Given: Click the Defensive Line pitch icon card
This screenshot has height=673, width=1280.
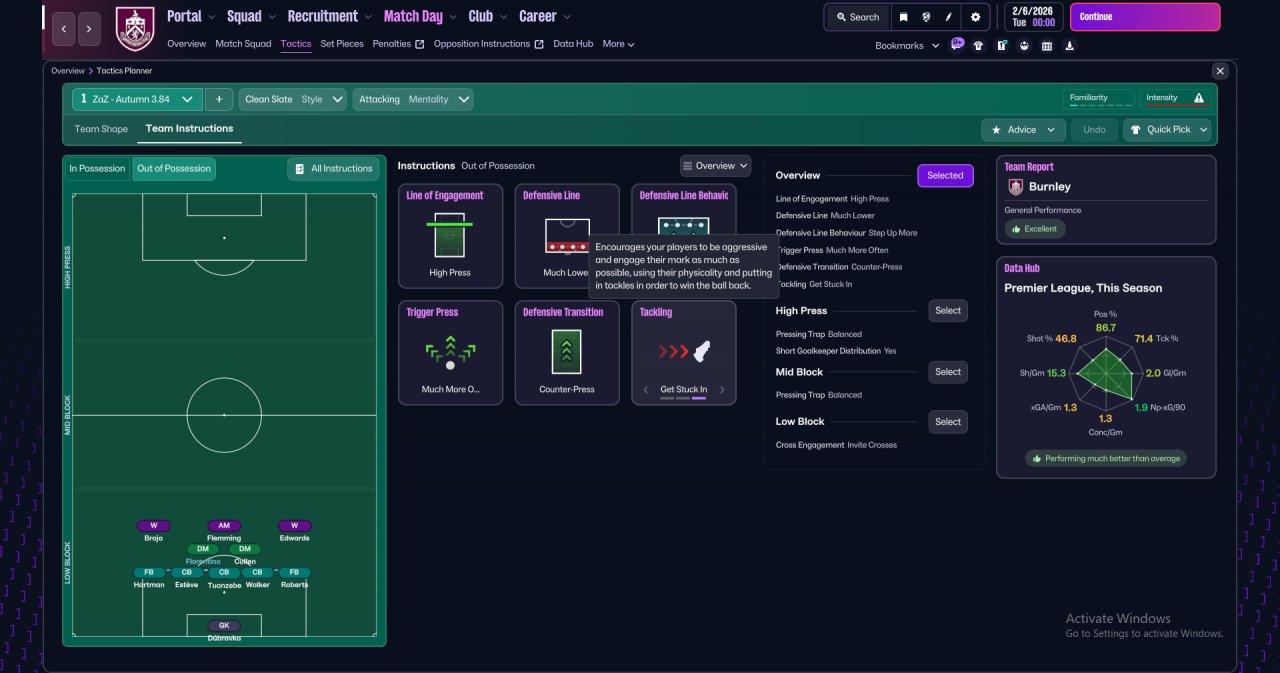Looking at the screenshot, I should click(x=566, y=236).
